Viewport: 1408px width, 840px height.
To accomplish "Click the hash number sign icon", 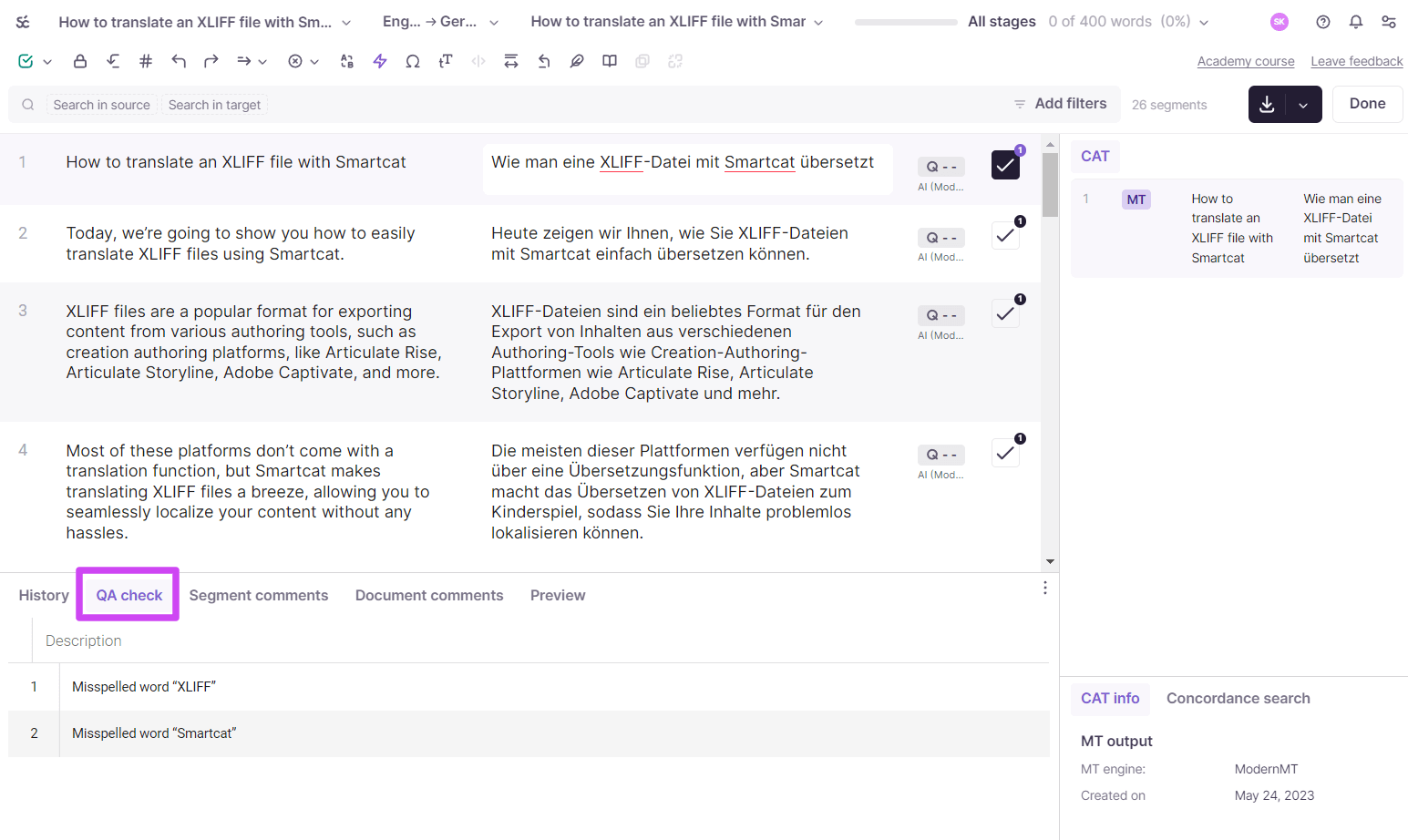I will tap(146, 61).
